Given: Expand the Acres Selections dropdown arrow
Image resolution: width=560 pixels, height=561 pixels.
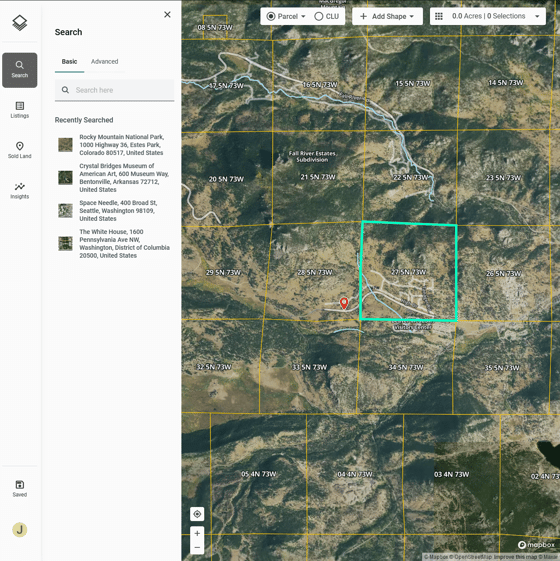Looking at the screenshot, I should click(537, 16).
